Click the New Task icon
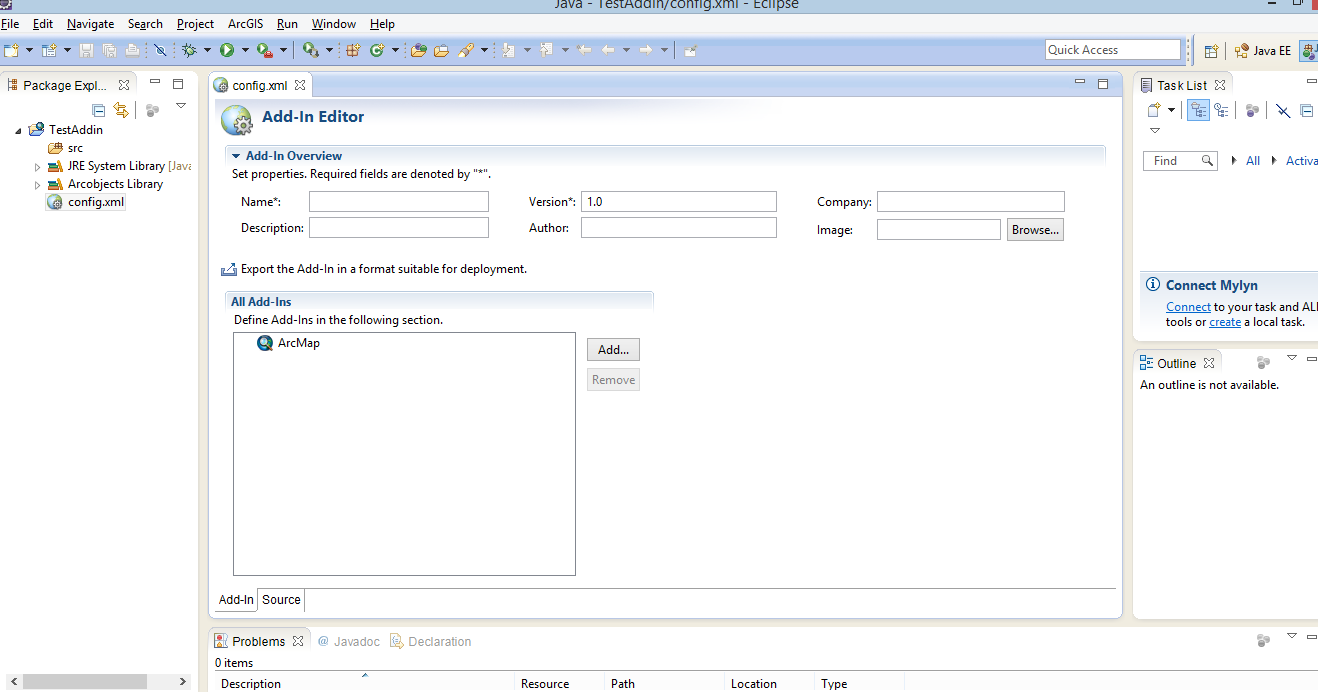Screen dimensions: 1318x692 pos(1153,110)
